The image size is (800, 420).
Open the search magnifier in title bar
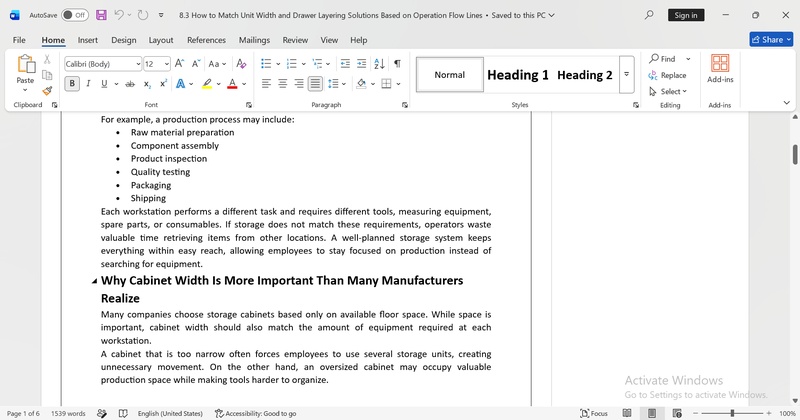(649, 15)
